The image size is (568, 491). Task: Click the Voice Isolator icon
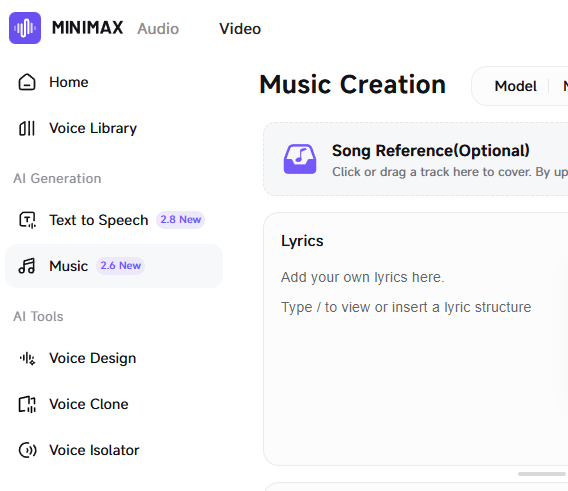coord(27,450)
